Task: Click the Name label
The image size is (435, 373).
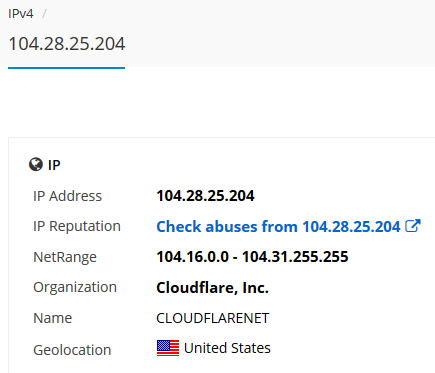Action: point(52,318)
